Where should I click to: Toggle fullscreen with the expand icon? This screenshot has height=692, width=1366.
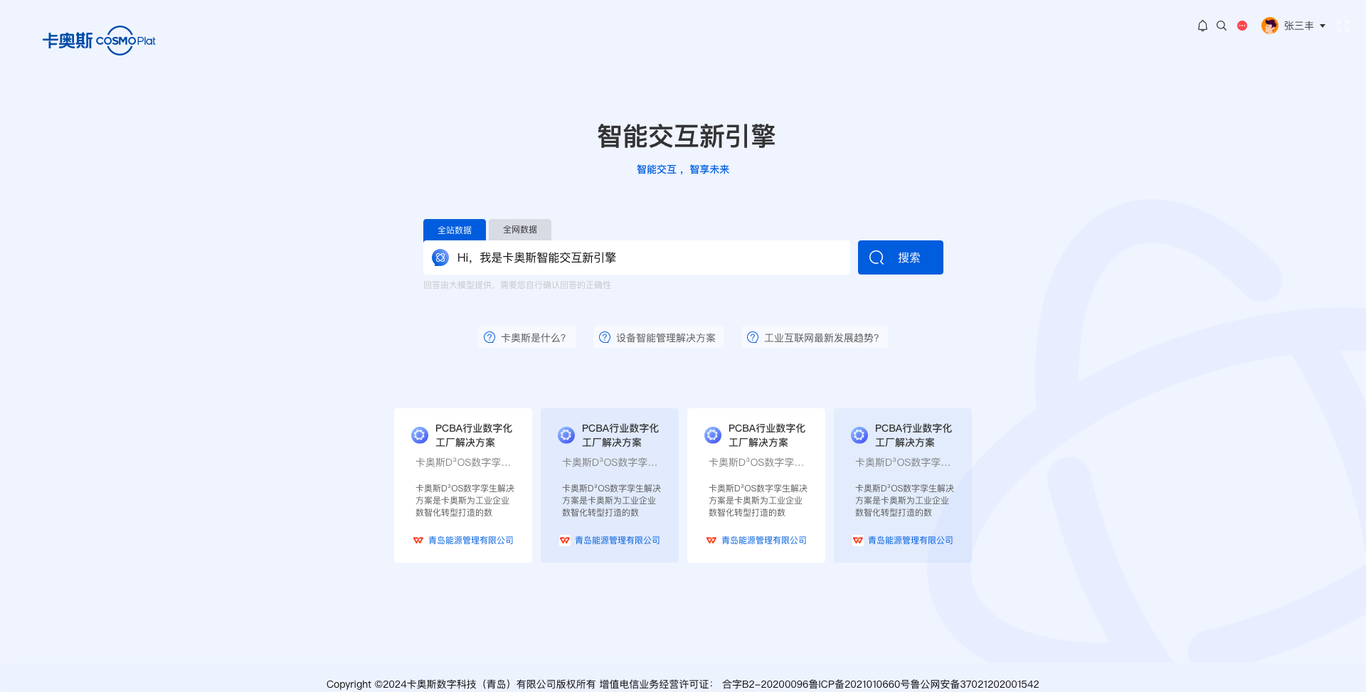[1344, 26]
